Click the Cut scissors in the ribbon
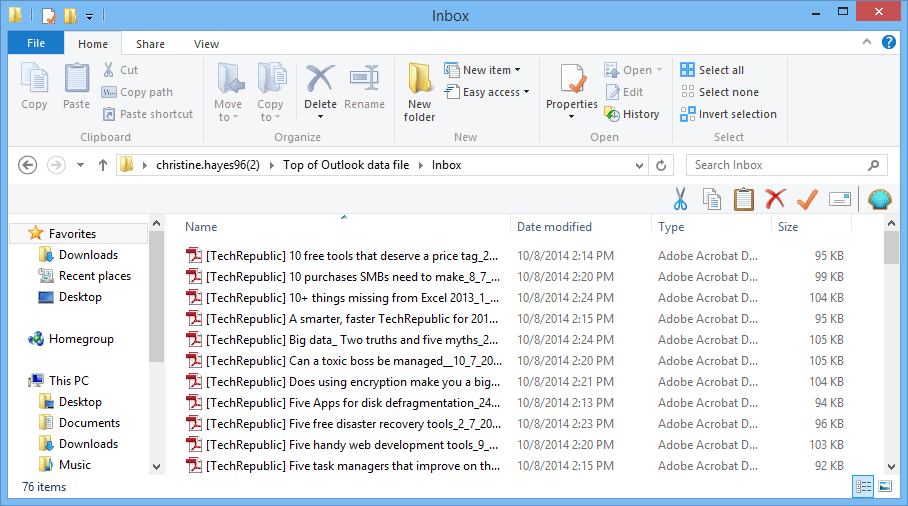This screenshot has height=506, width=908. (x=108, y=69)
